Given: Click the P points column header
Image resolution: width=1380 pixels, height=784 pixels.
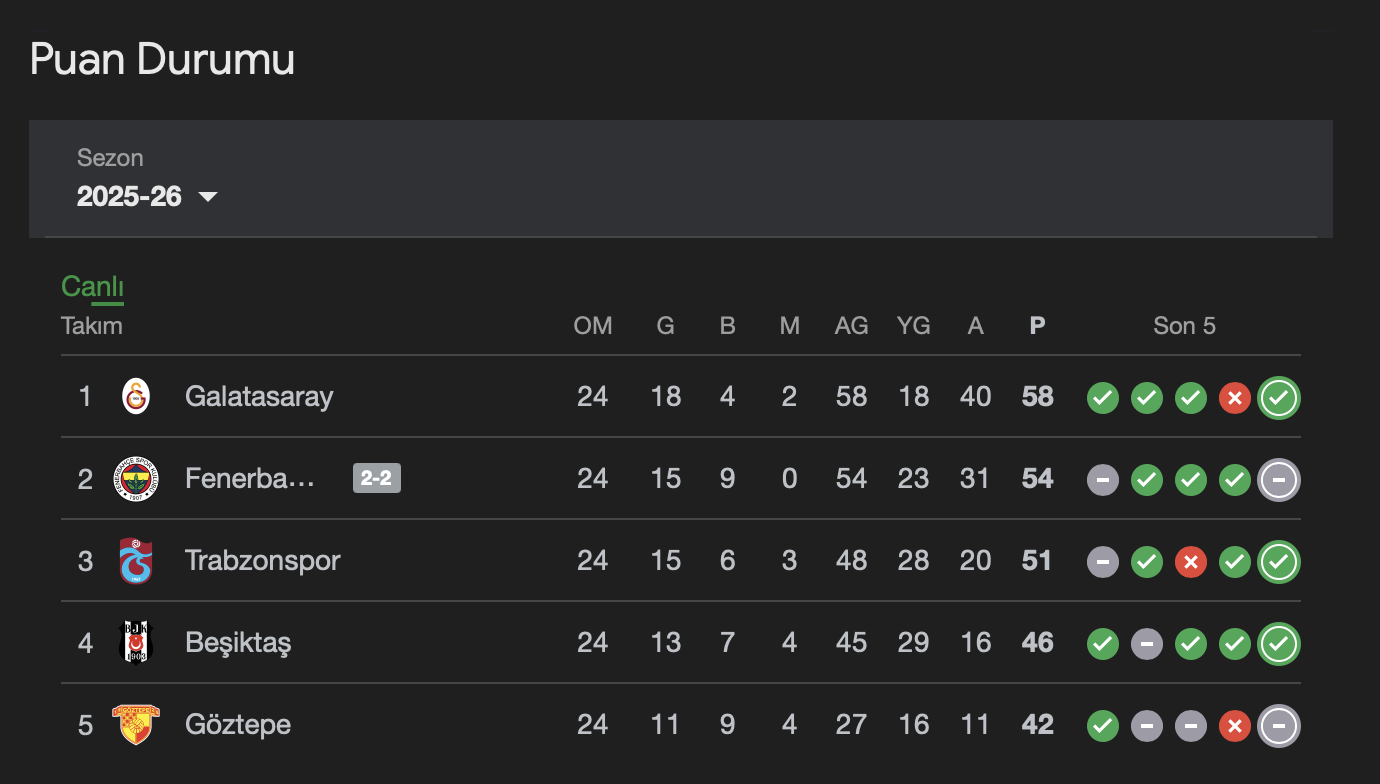Looking at the screenshot, I should click(1037, 326).
